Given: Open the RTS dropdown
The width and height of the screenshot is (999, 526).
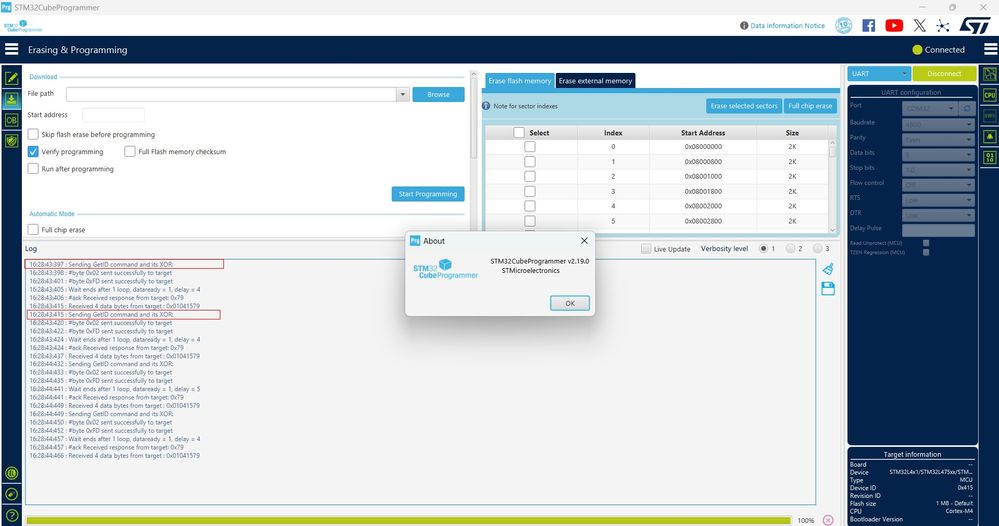Looking at the screenshot, I should tap(938, 199).
